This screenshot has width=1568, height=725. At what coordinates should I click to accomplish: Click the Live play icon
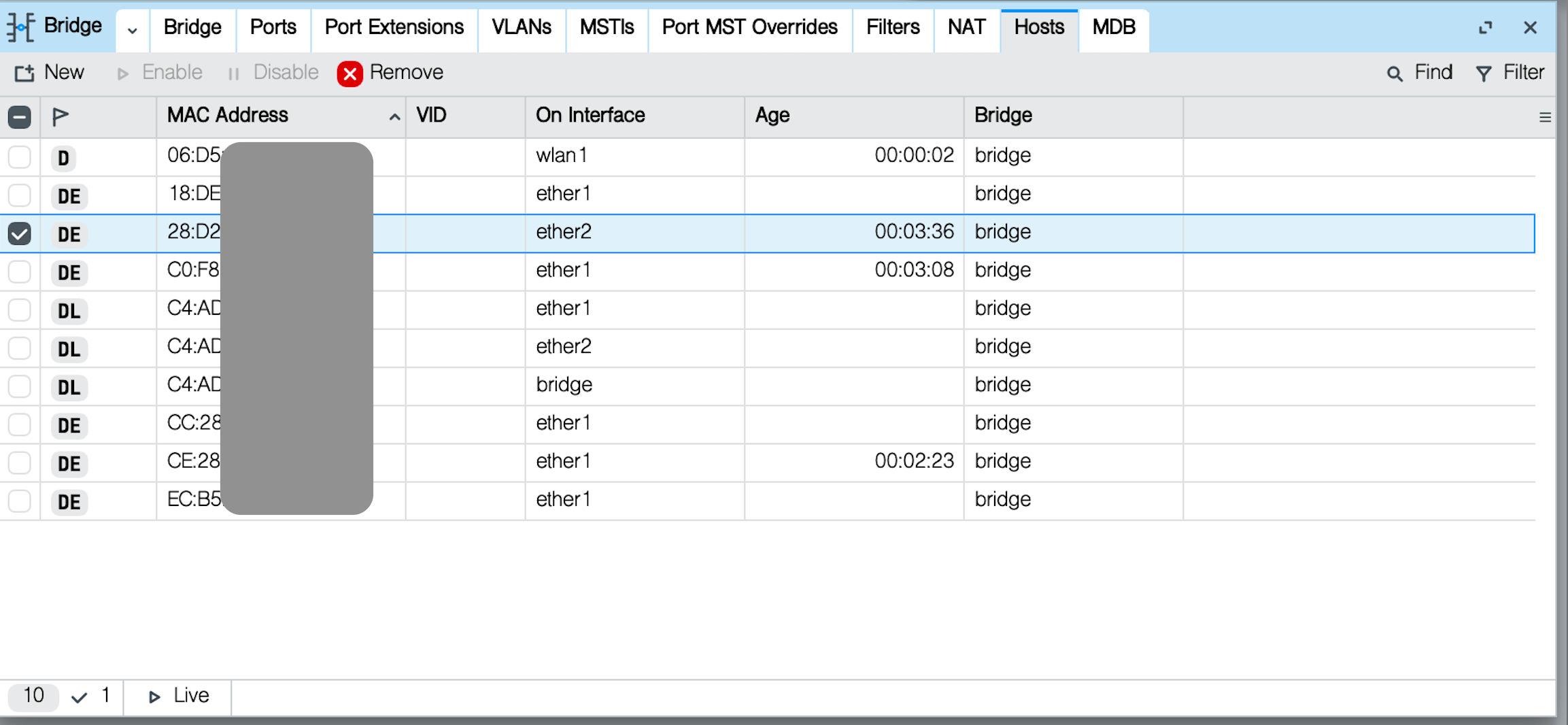[154, 696]
